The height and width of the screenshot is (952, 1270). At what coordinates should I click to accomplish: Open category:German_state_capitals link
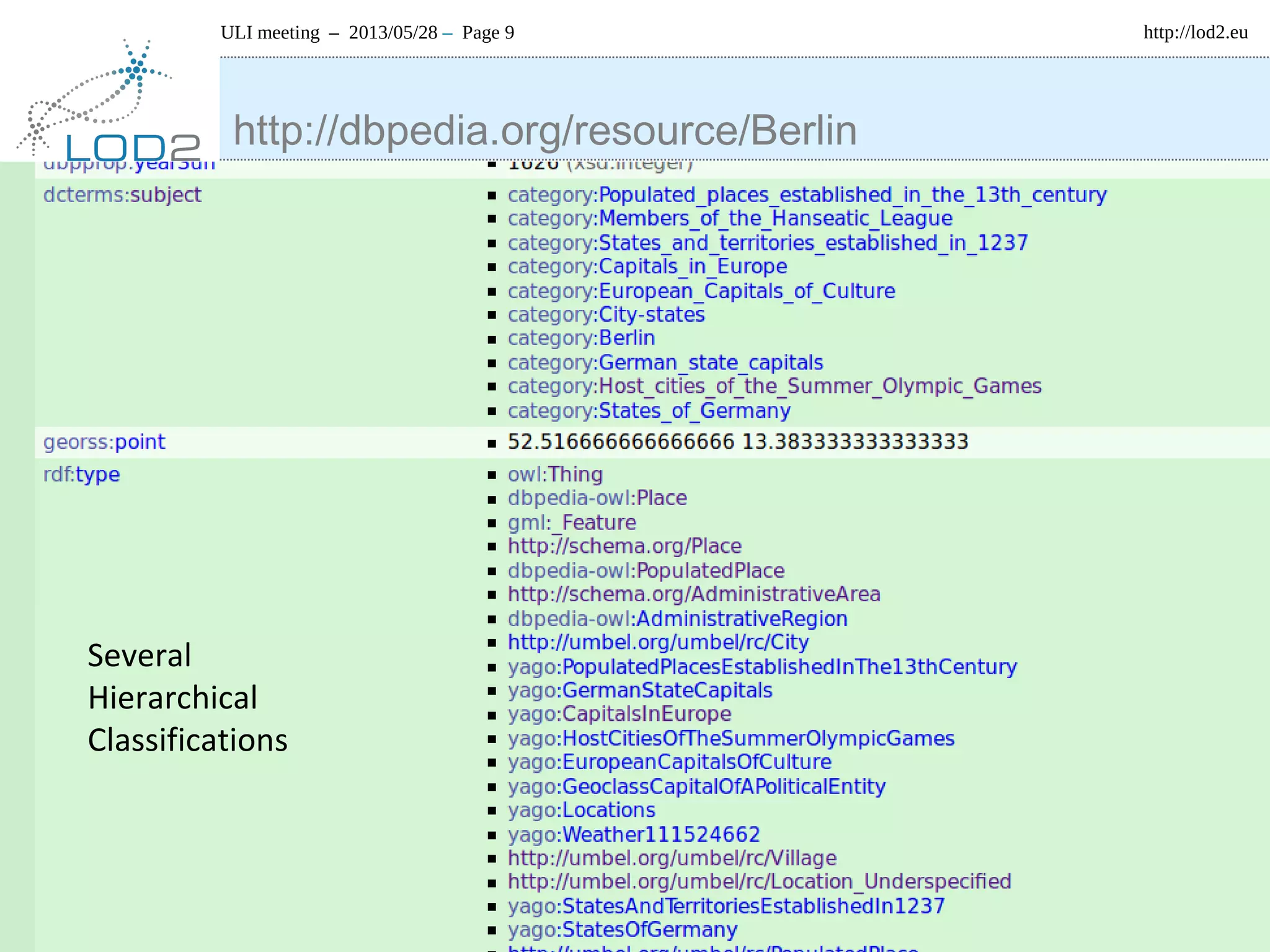[x=665, y=362]
